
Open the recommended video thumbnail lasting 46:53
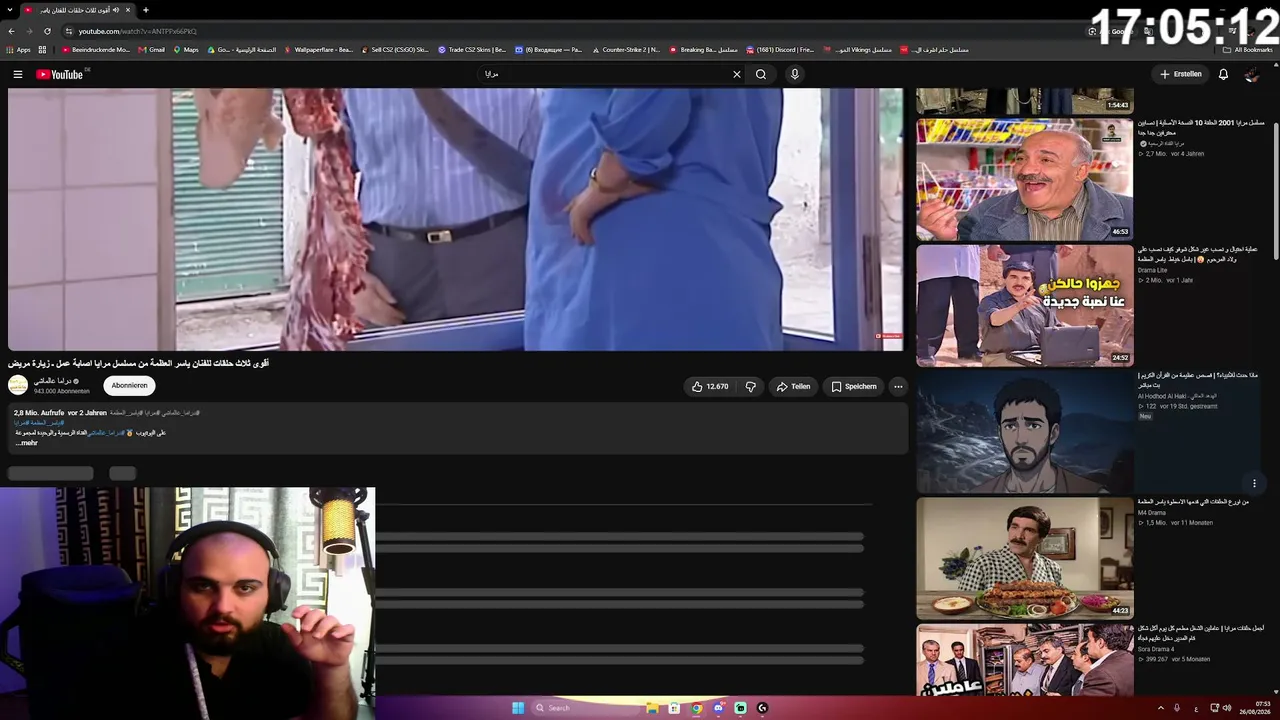[1024, 180]
